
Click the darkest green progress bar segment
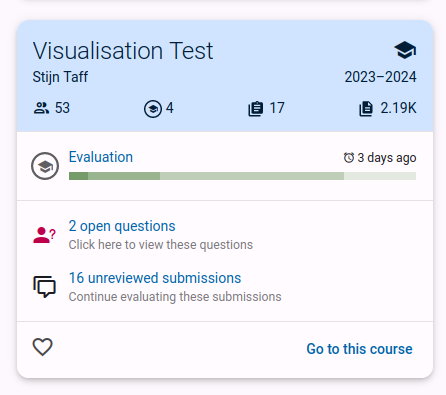coord(78,176)
